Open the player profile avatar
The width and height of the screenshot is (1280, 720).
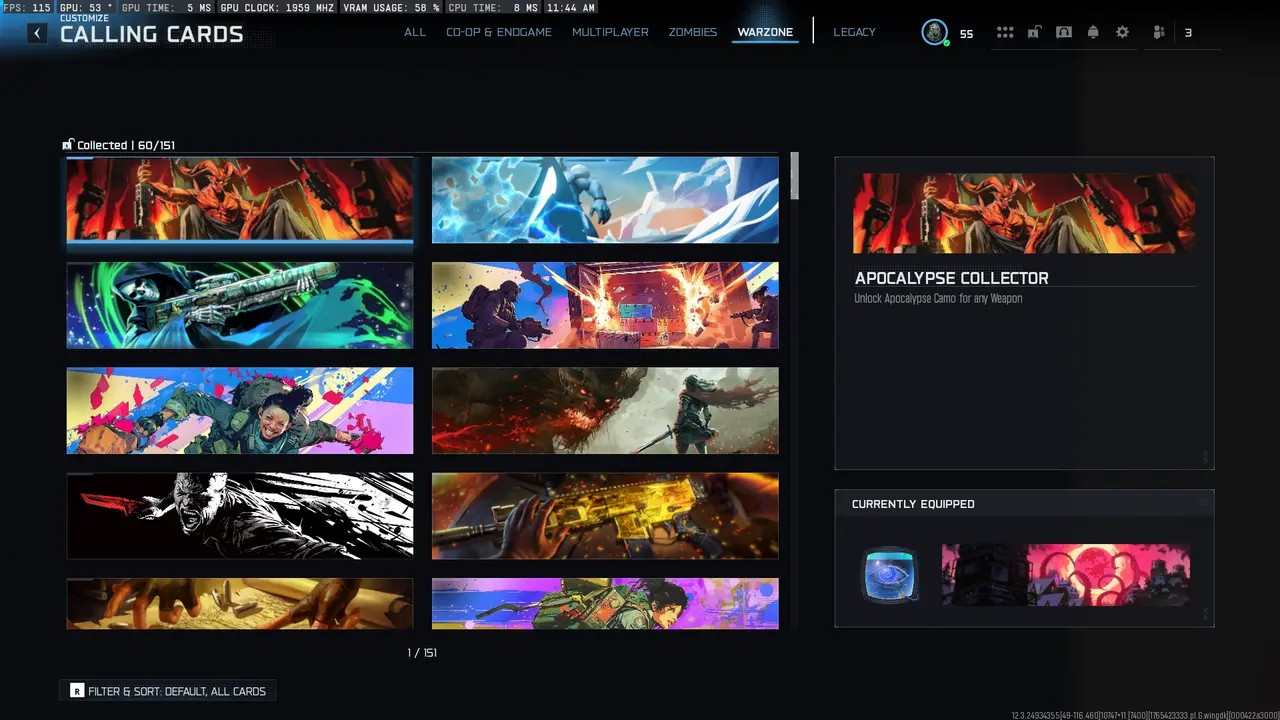click(935, 32)
